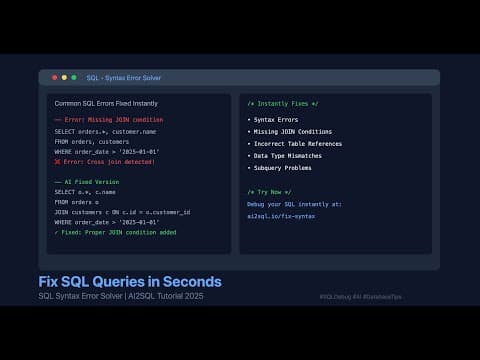Viewport: 480px width, 360px height.
Task: Click the 'FROM orders, customers' line
Action: point(92,142)
